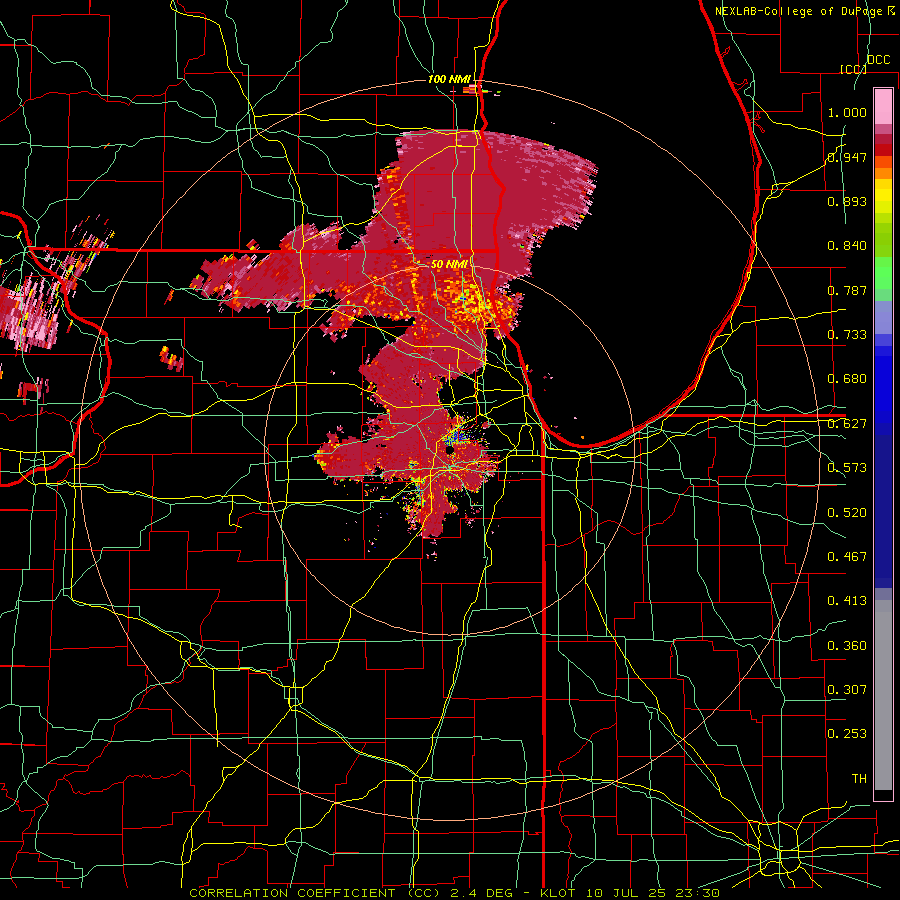Click the 100 NMI range ring label
This screenshot has width=900, height=900.
[x=449, y=79]
